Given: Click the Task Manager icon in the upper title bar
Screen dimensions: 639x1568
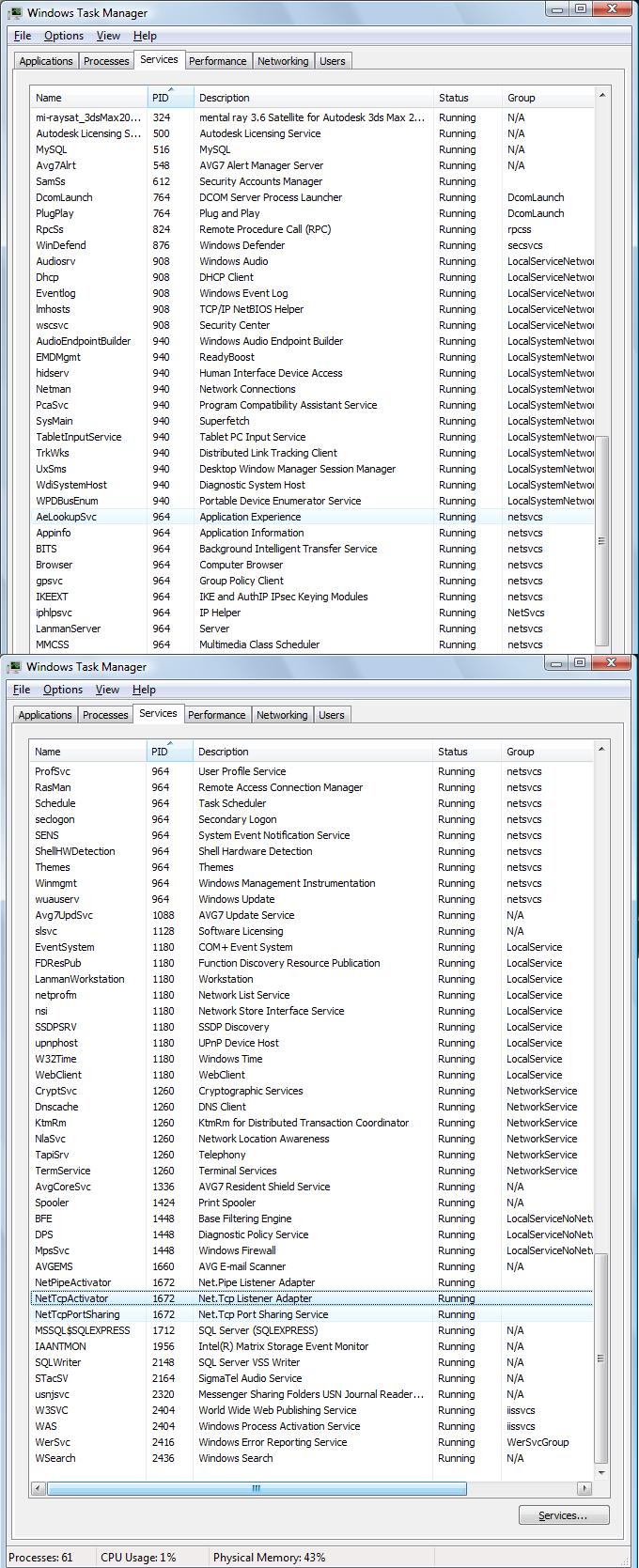Looking at the screenshot, I should coord(15,12).
